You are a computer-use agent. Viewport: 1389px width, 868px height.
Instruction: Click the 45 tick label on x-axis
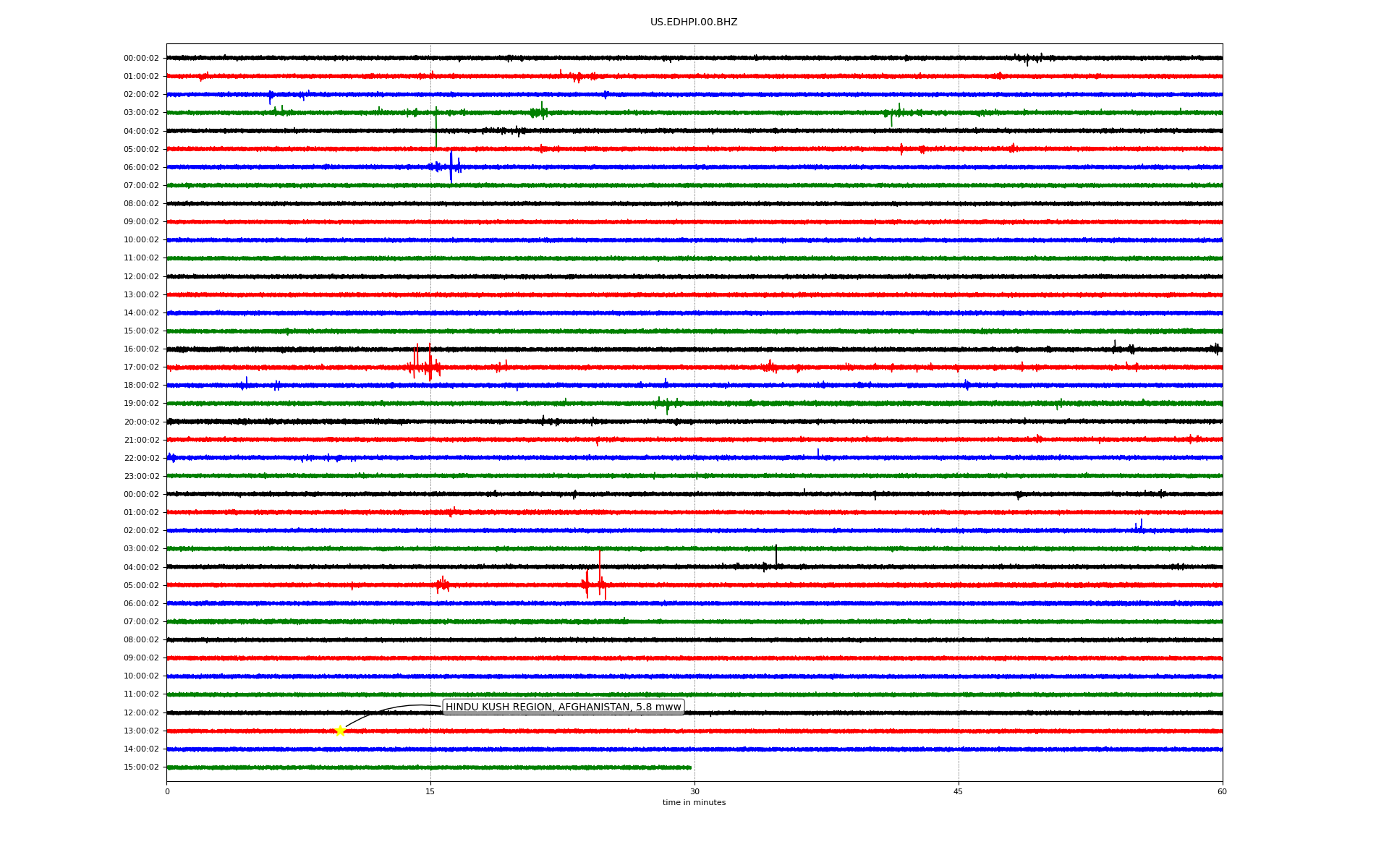(959, 791)
